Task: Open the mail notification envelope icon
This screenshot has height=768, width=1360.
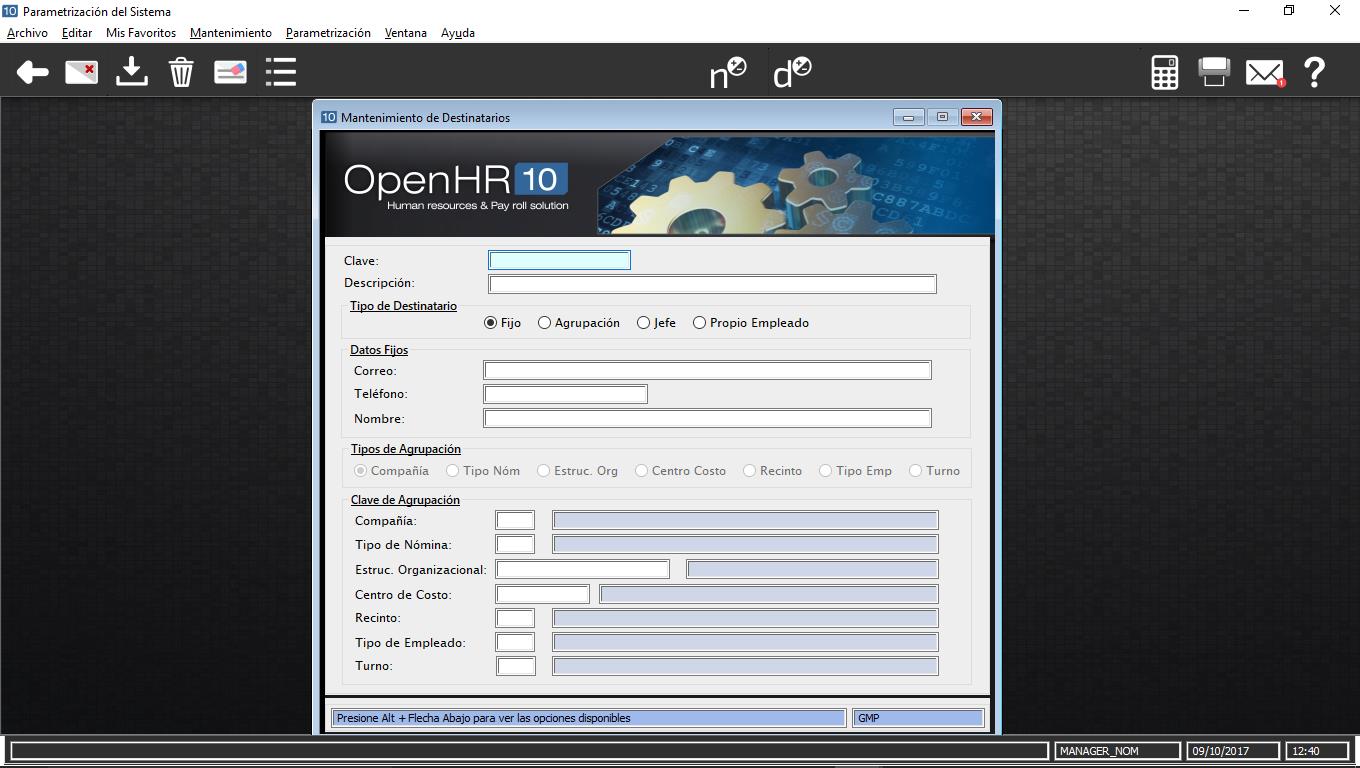Action: pyautogui.click(x=1264, y=72)
